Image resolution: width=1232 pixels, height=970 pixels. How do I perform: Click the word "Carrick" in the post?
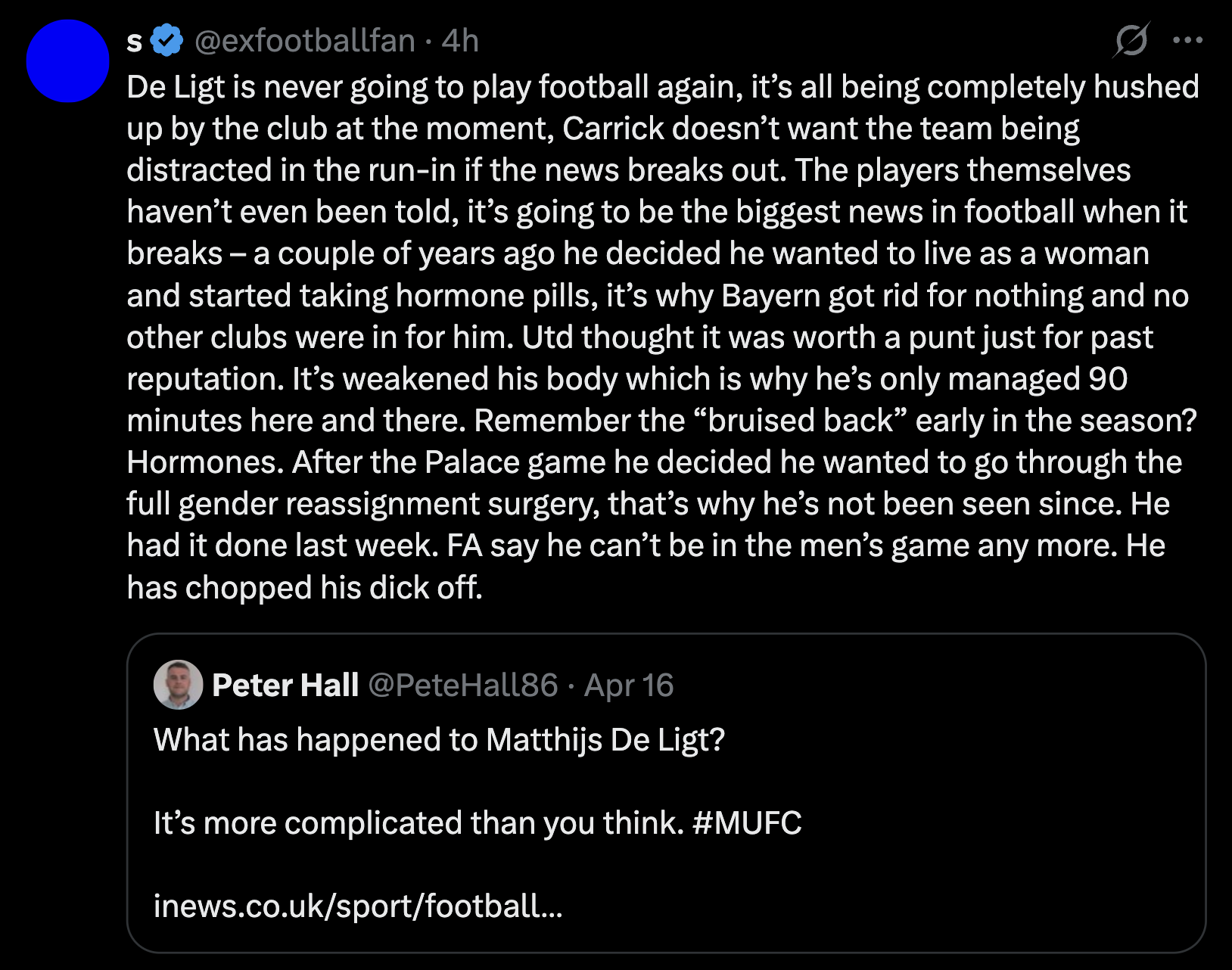612,129
